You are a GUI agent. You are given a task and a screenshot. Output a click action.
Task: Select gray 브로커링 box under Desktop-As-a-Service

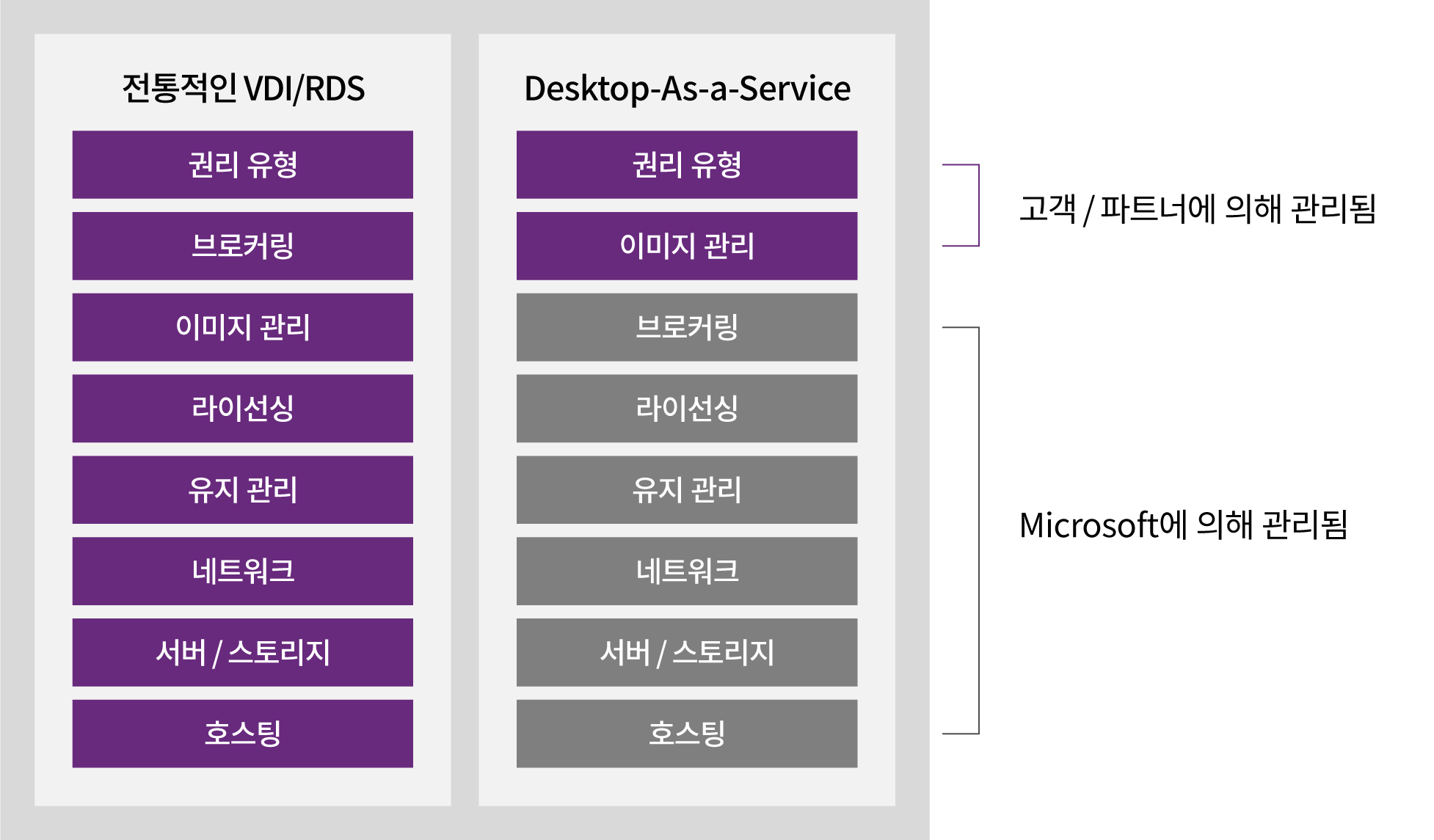(687, 327)
